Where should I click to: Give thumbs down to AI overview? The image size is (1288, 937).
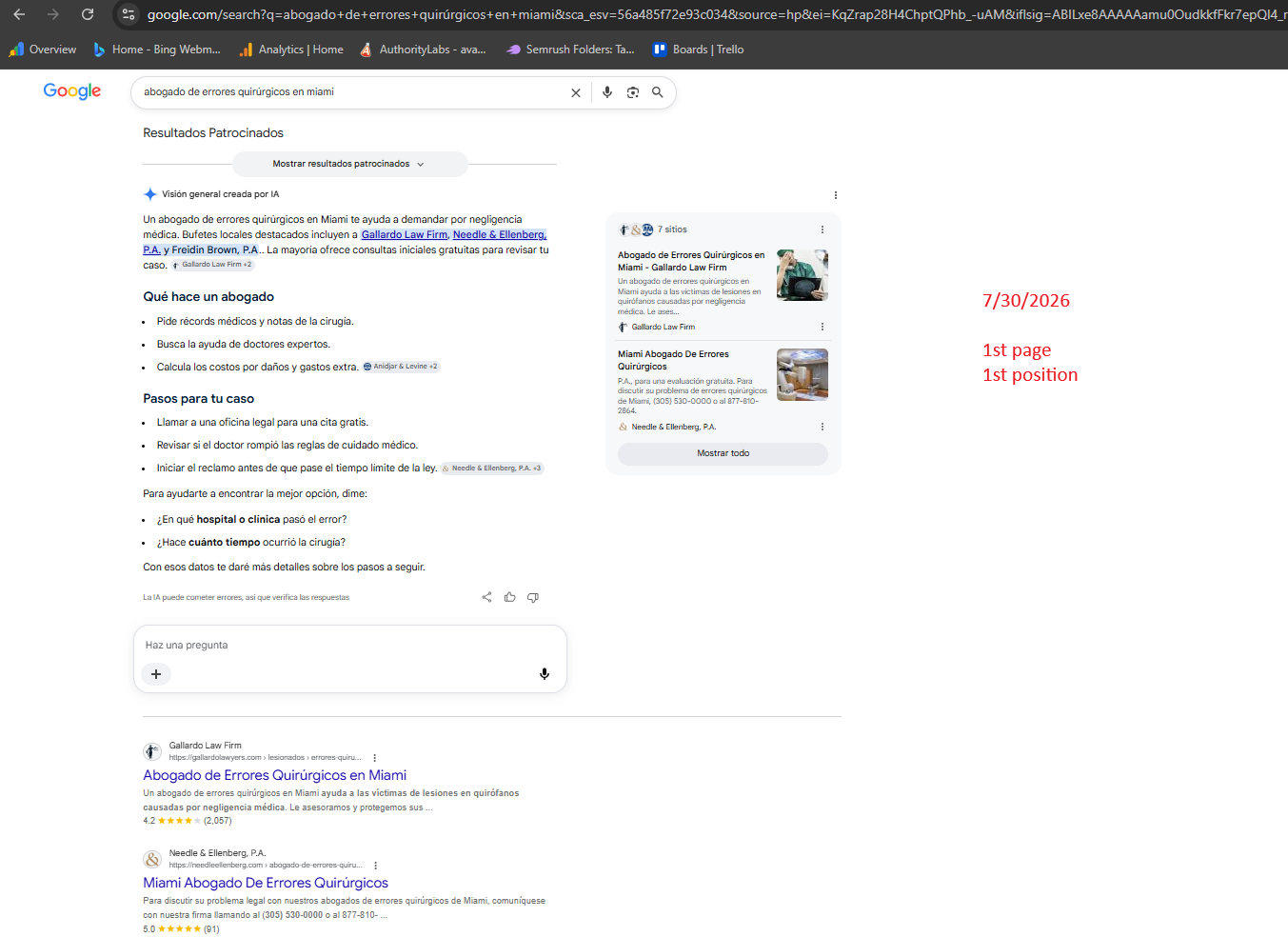click(x=533, y=597)
